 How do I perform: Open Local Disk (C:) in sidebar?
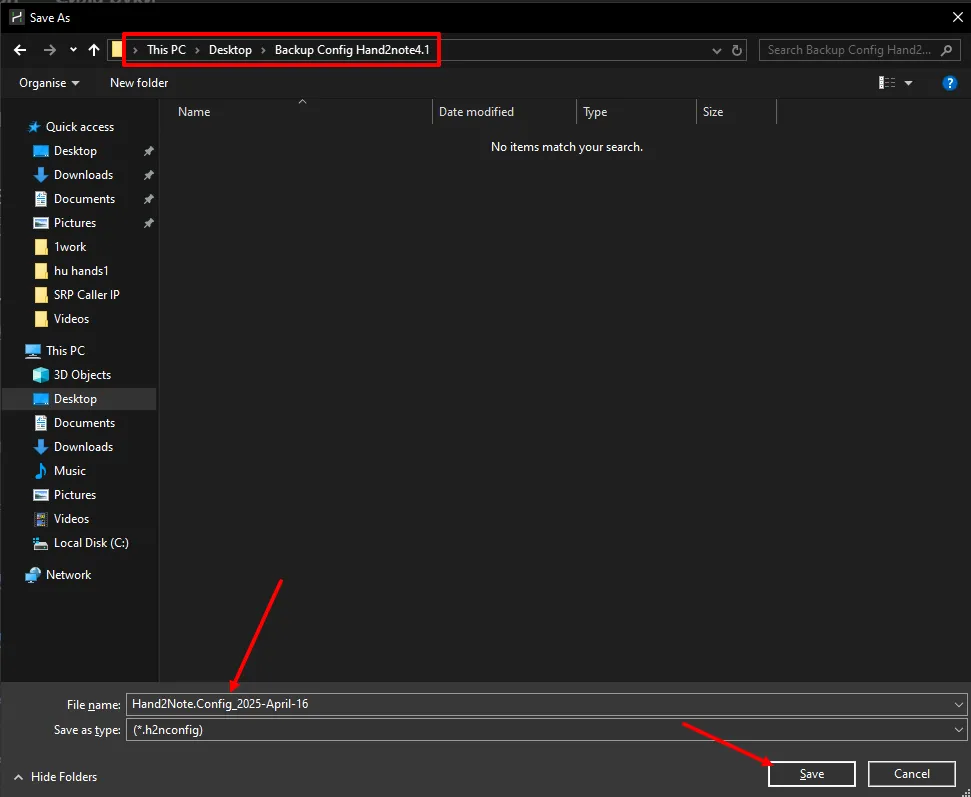91,543
